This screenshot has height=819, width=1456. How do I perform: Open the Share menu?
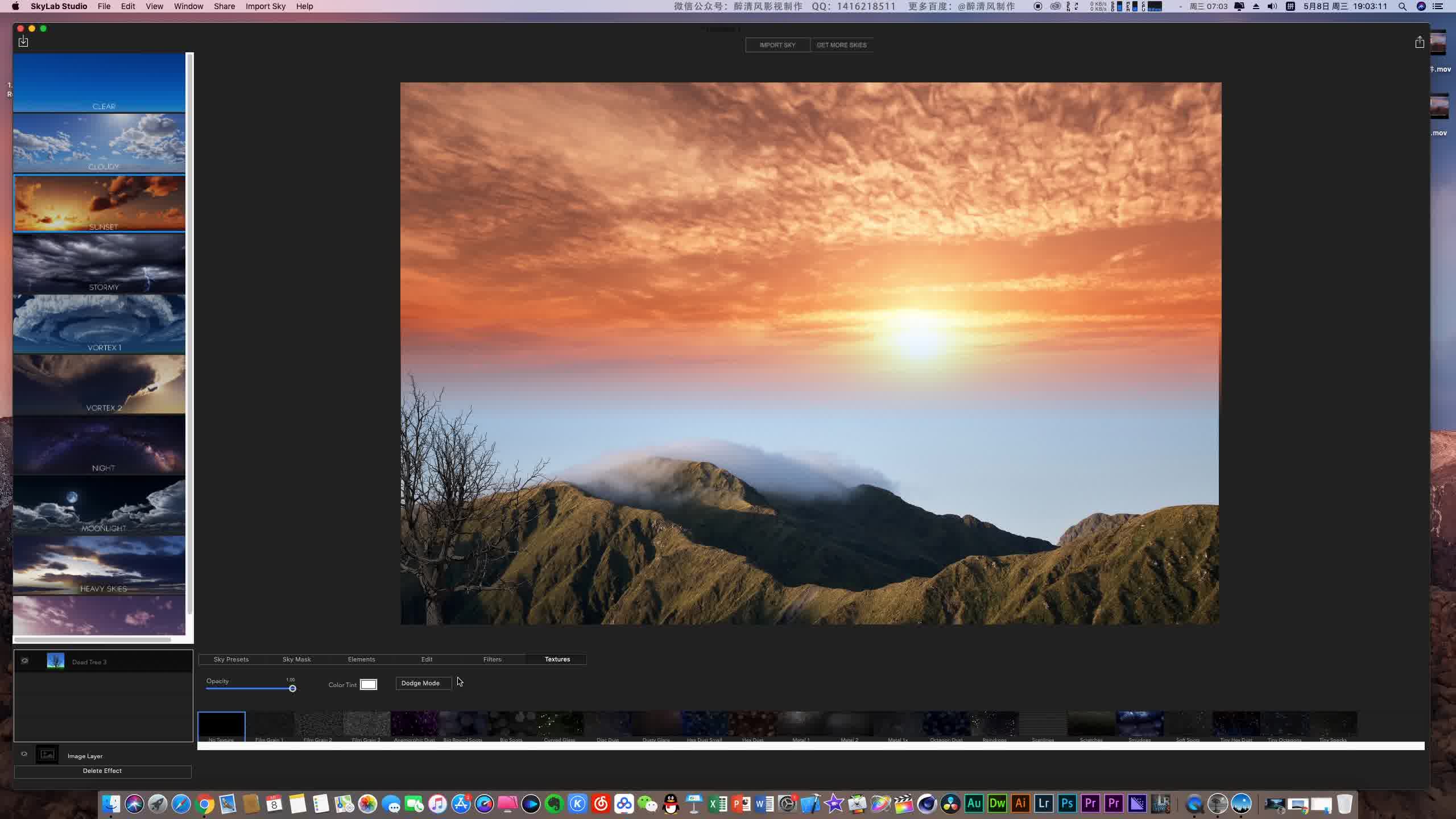coord(224,6)
